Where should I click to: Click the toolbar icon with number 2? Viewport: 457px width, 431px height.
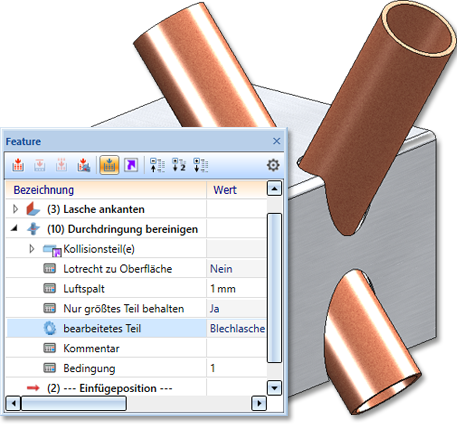(x=179, y=165)
